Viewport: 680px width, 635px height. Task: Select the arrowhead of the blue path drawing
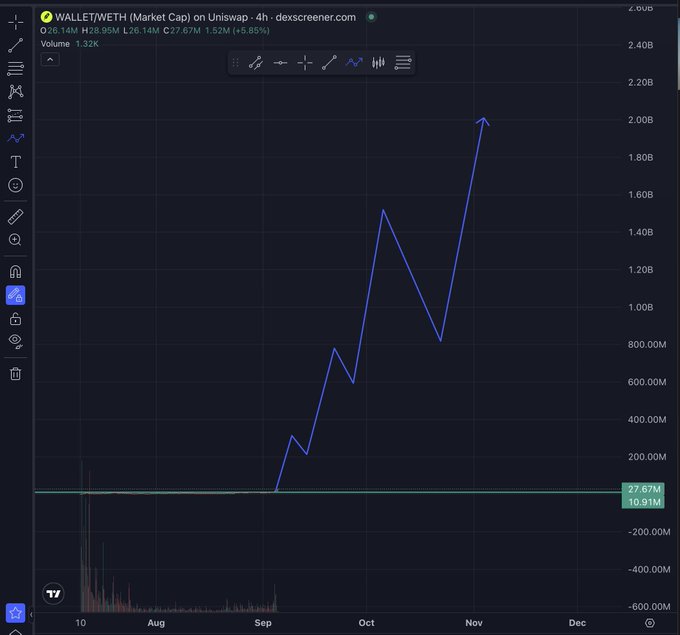point(483,121)
